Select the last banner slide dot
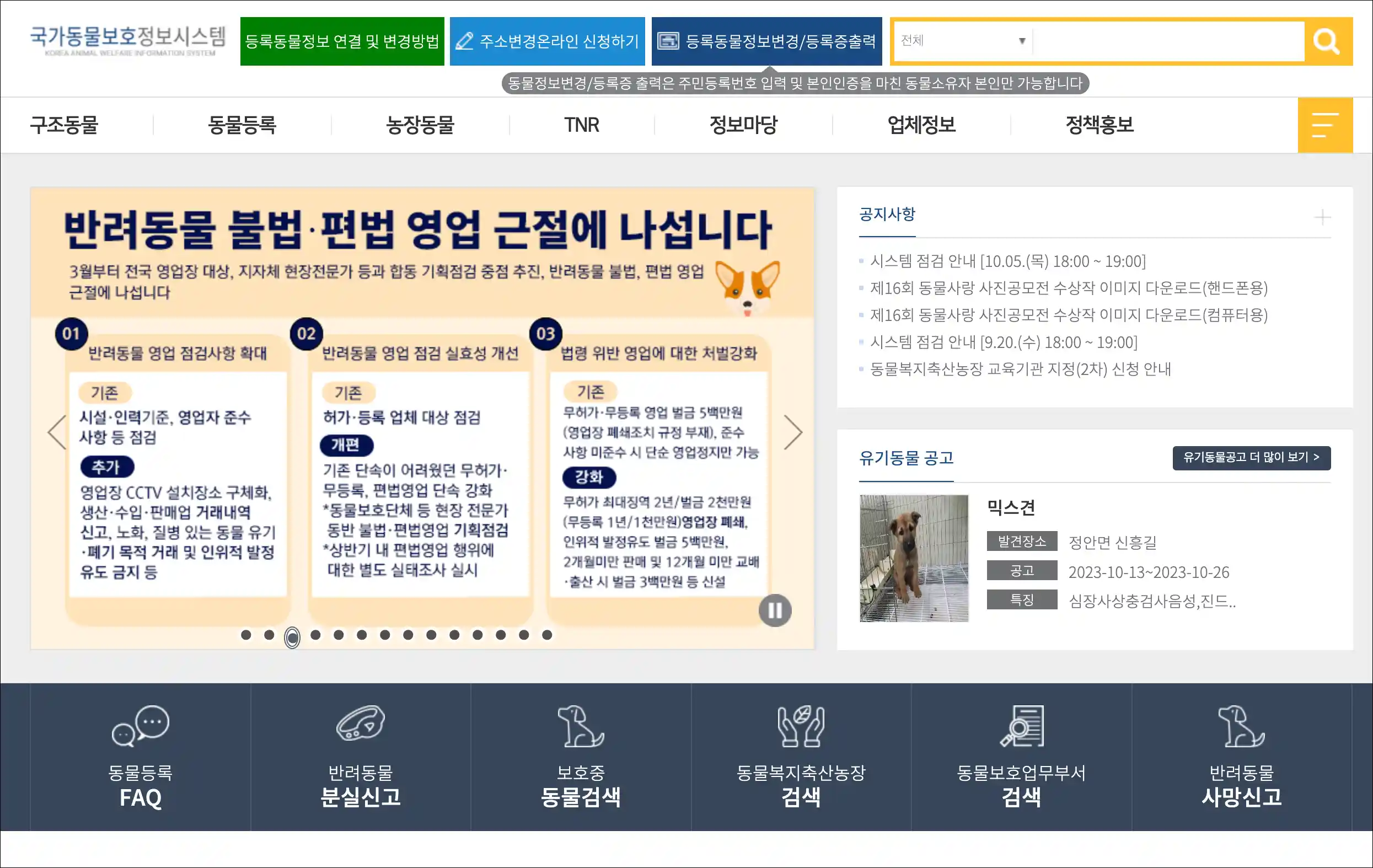 pos(547,635)
